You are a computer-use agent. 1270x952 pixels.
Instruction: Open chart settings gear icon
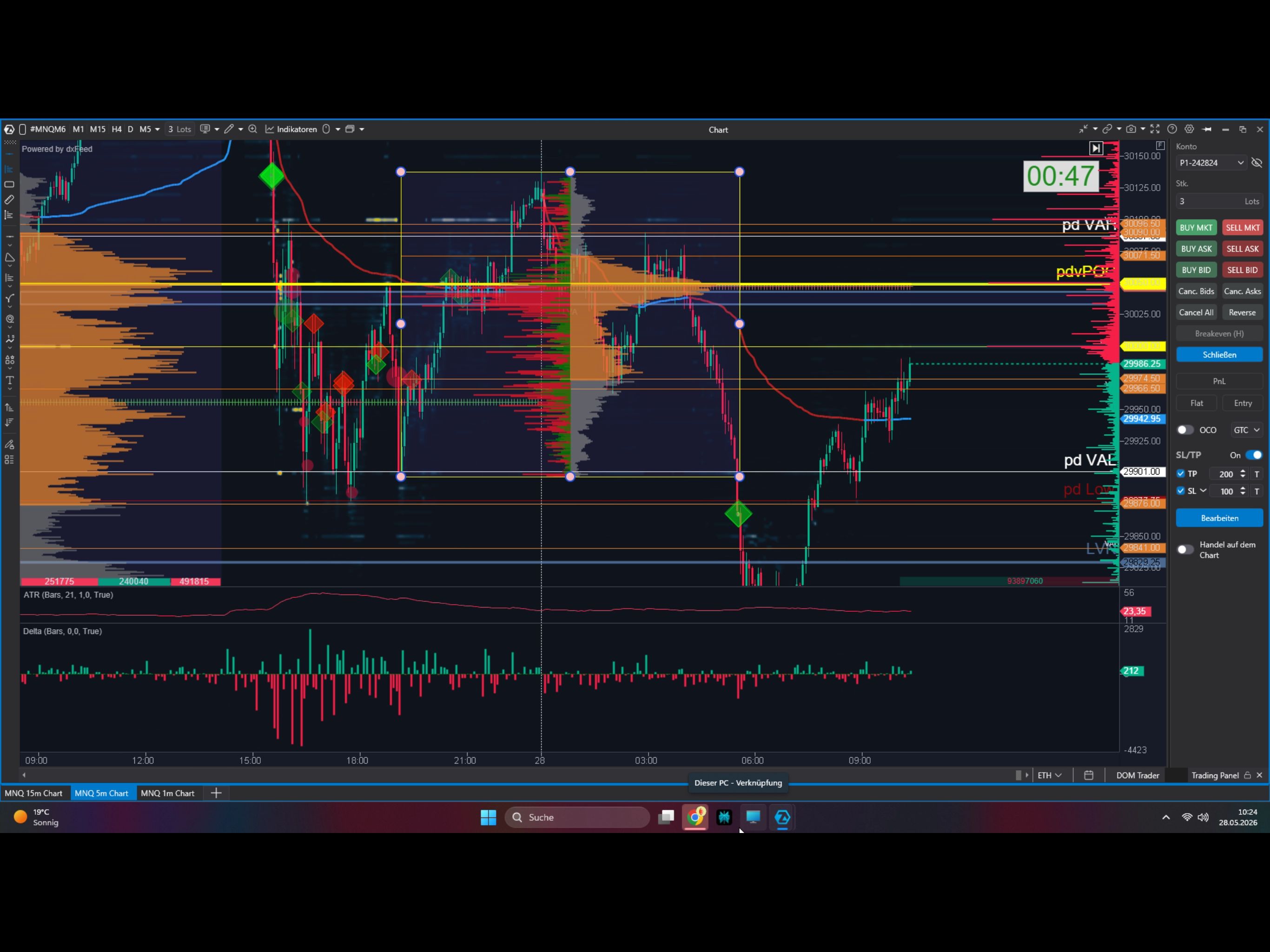1189,129
